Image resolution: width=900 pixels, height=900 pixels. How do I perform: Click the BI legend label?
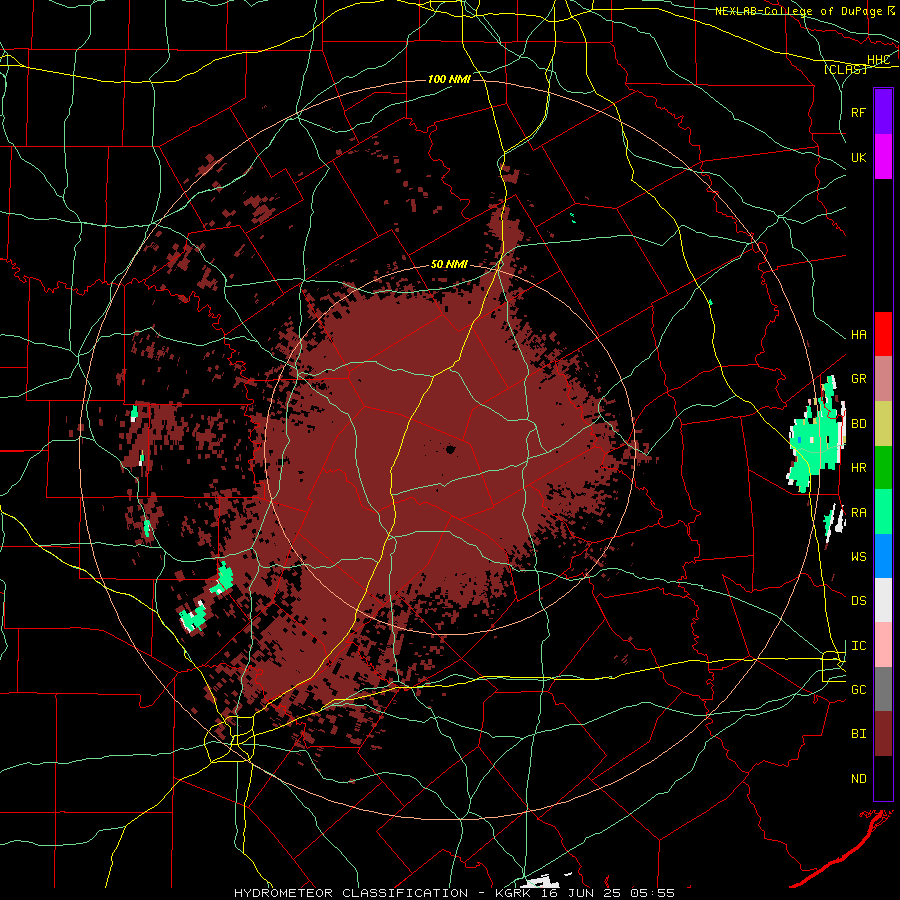(x=858, y=734)
